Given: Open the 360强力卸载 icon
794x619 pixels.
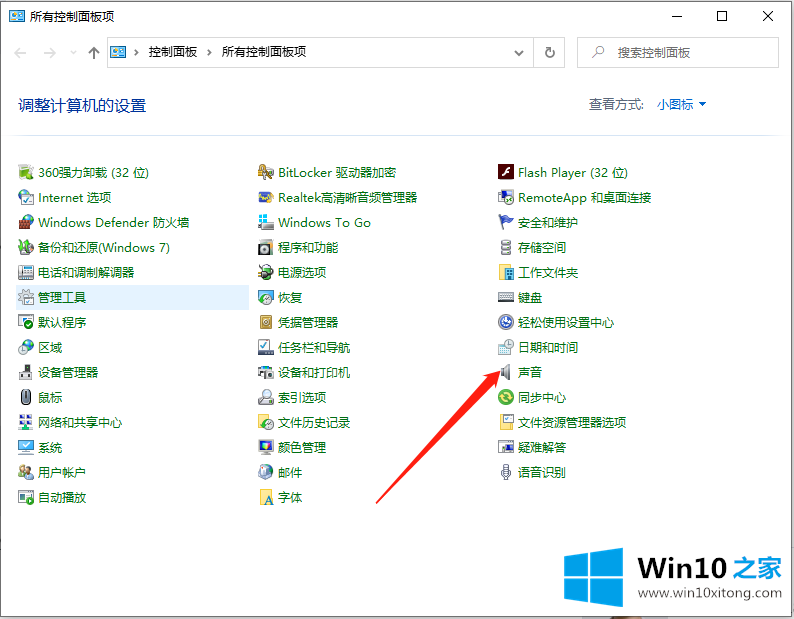Looking at the screenshot, I should click(26, 172).
